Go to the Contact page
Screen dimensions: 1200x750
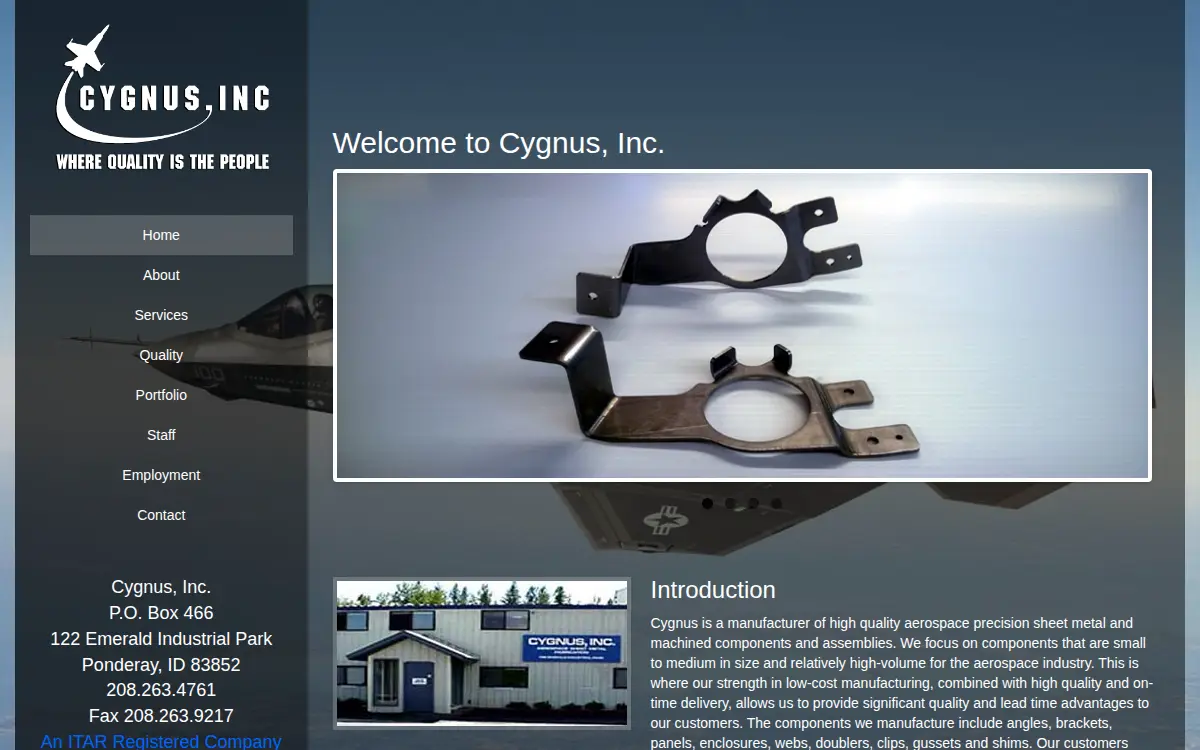click(x=161, y=515)
